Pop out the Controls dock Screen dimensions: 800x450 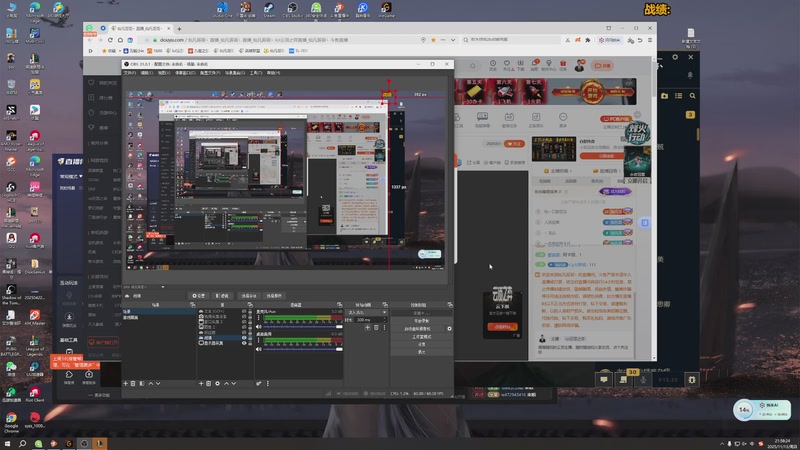pyautogui.click(x=449, y=305)
